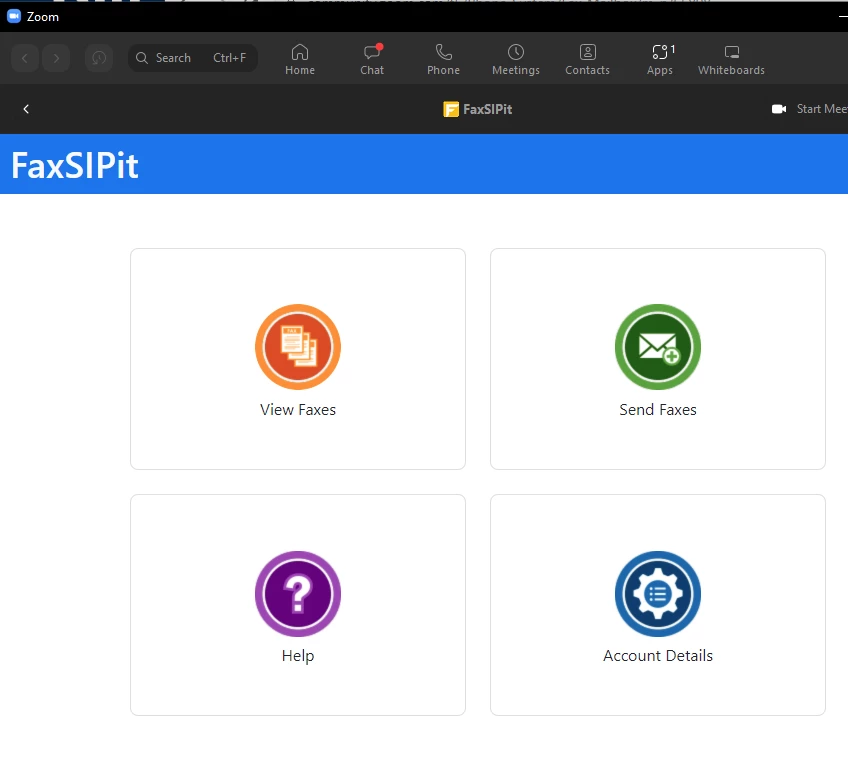This screenshot has width=848, height=761.
Task: Switch to the Apps tab
Action: [660, 59]
